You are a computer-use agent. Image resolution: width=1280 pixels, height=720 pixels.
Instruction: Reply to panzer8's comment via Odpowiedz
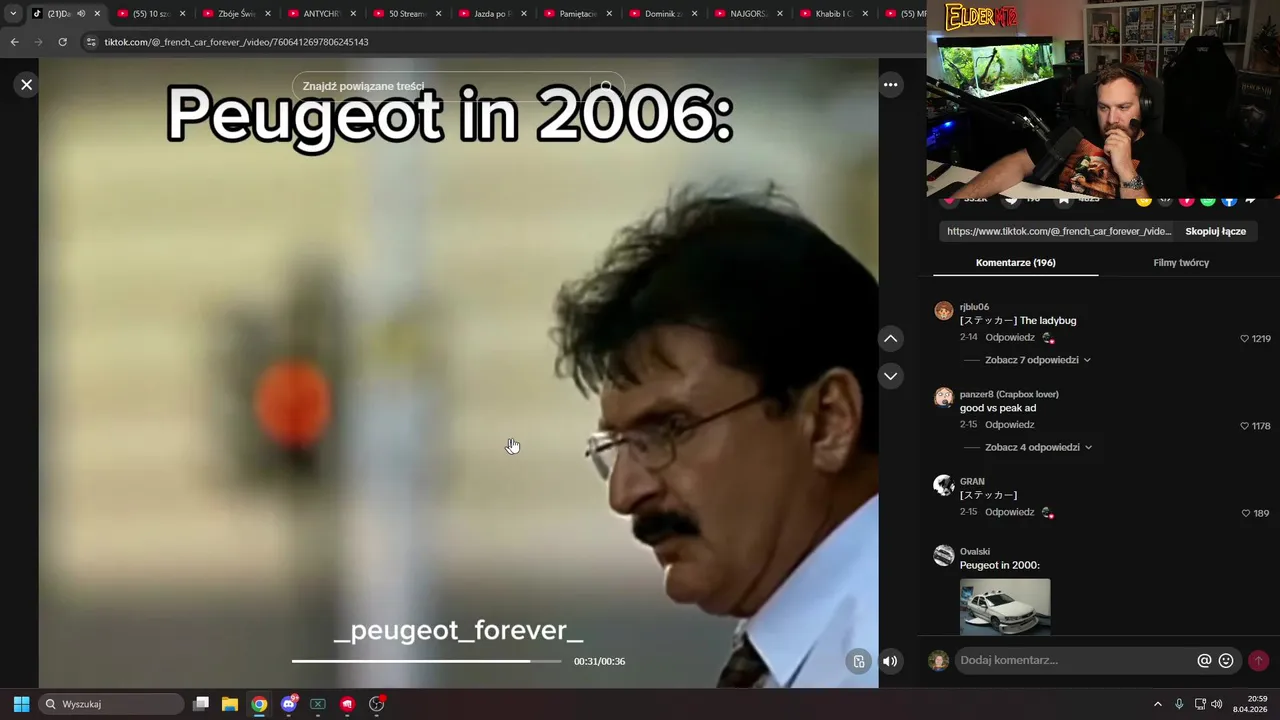click(x=1009, y=425)
